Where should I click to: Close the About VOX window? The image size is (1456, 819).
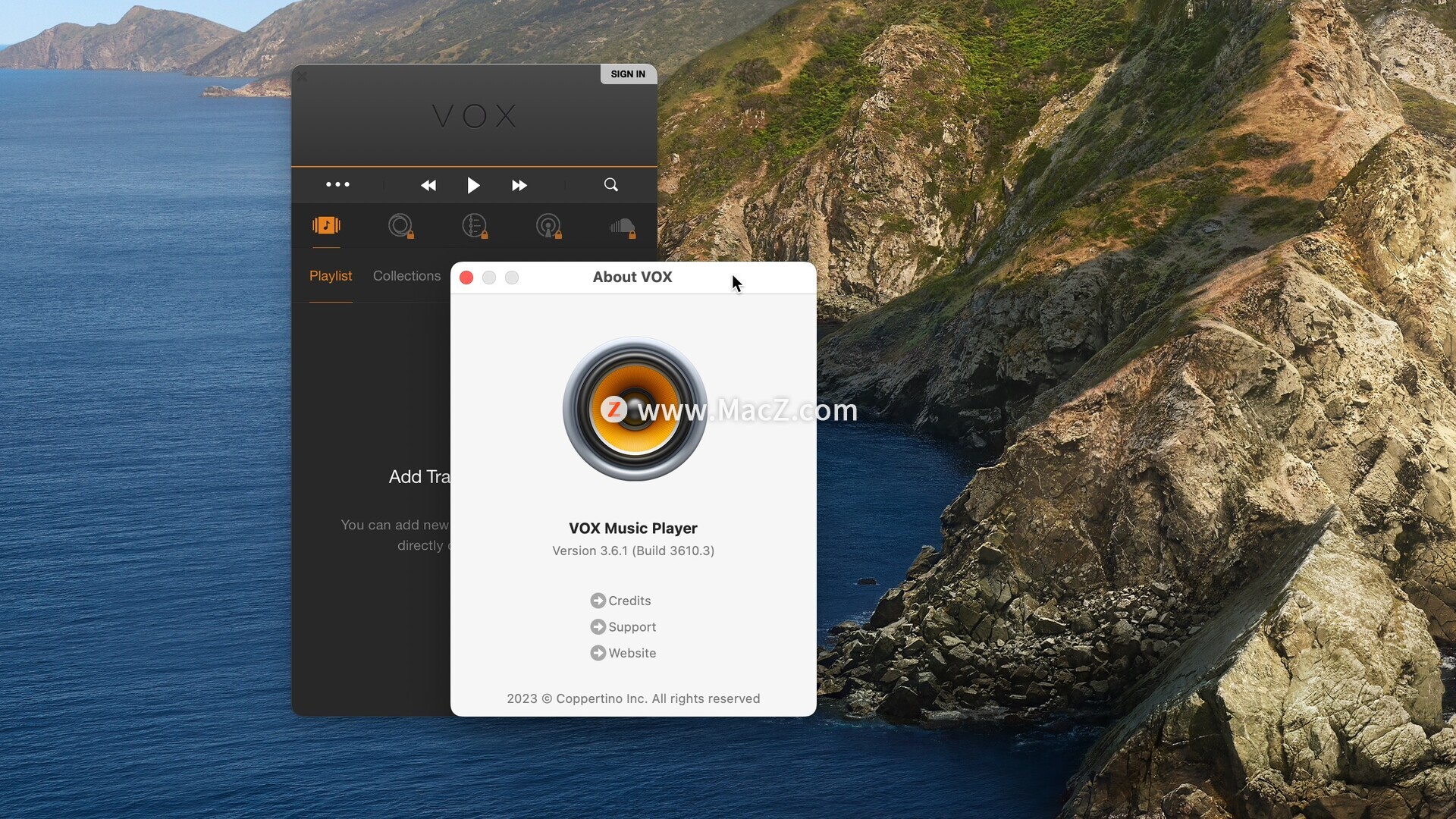(x=466, y=278)
